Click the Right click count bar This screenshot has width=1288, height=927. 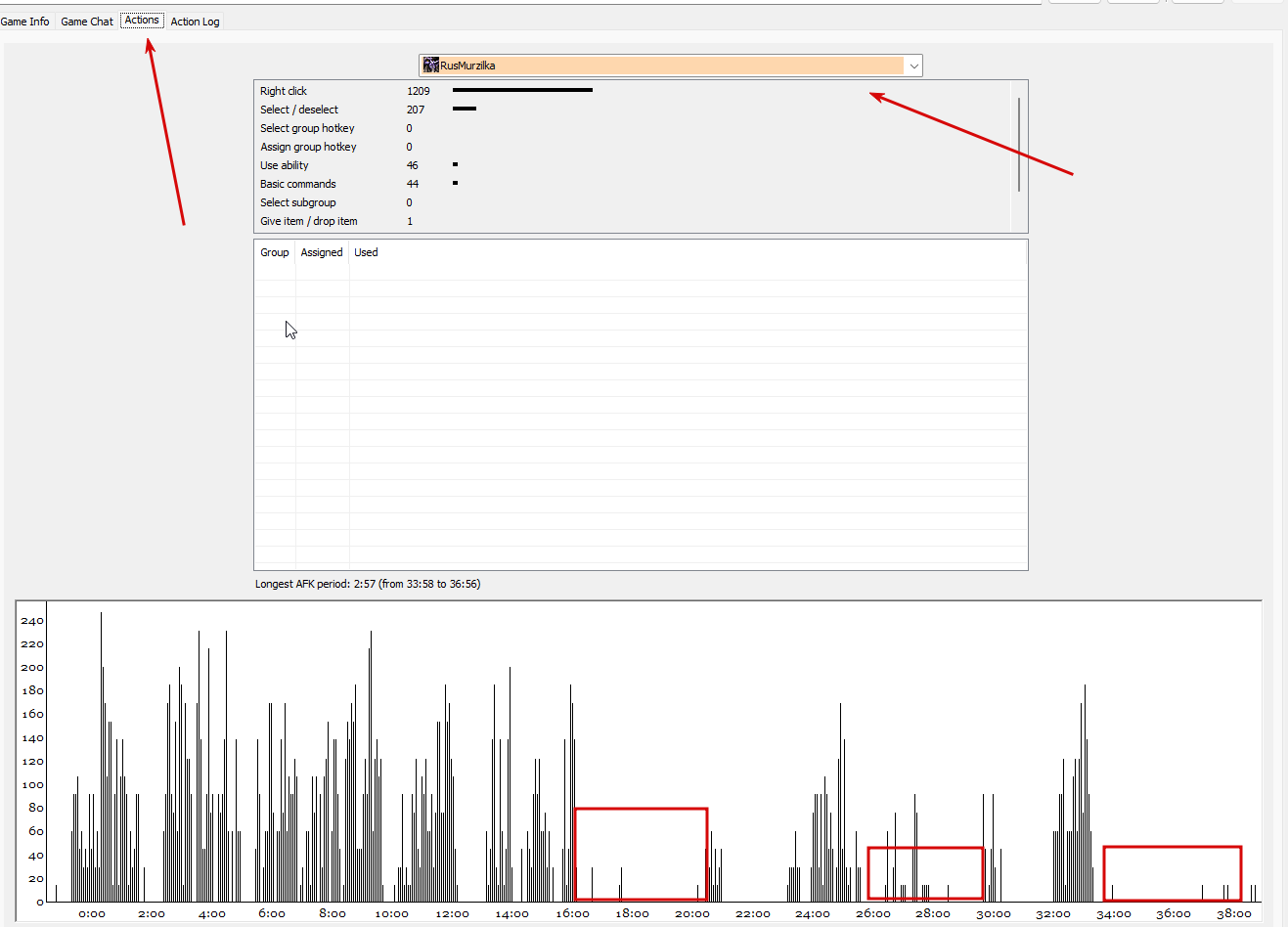pyautogui.click(x=522, y=90)
